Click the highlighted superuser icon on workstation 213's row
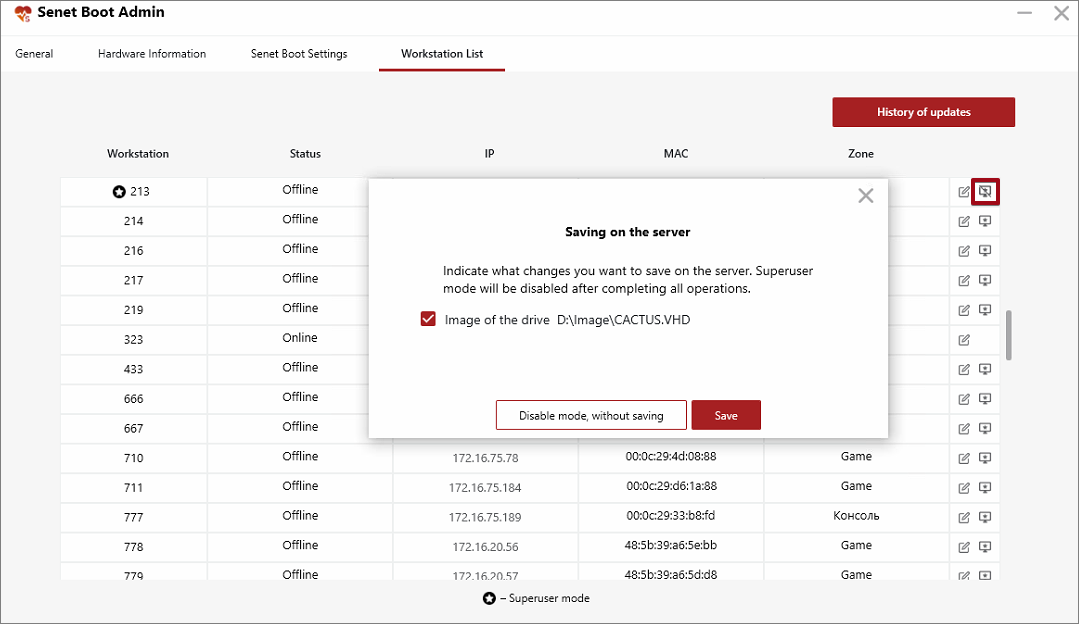This screenshot has width=1079, height=624. (x=985, y=190)
